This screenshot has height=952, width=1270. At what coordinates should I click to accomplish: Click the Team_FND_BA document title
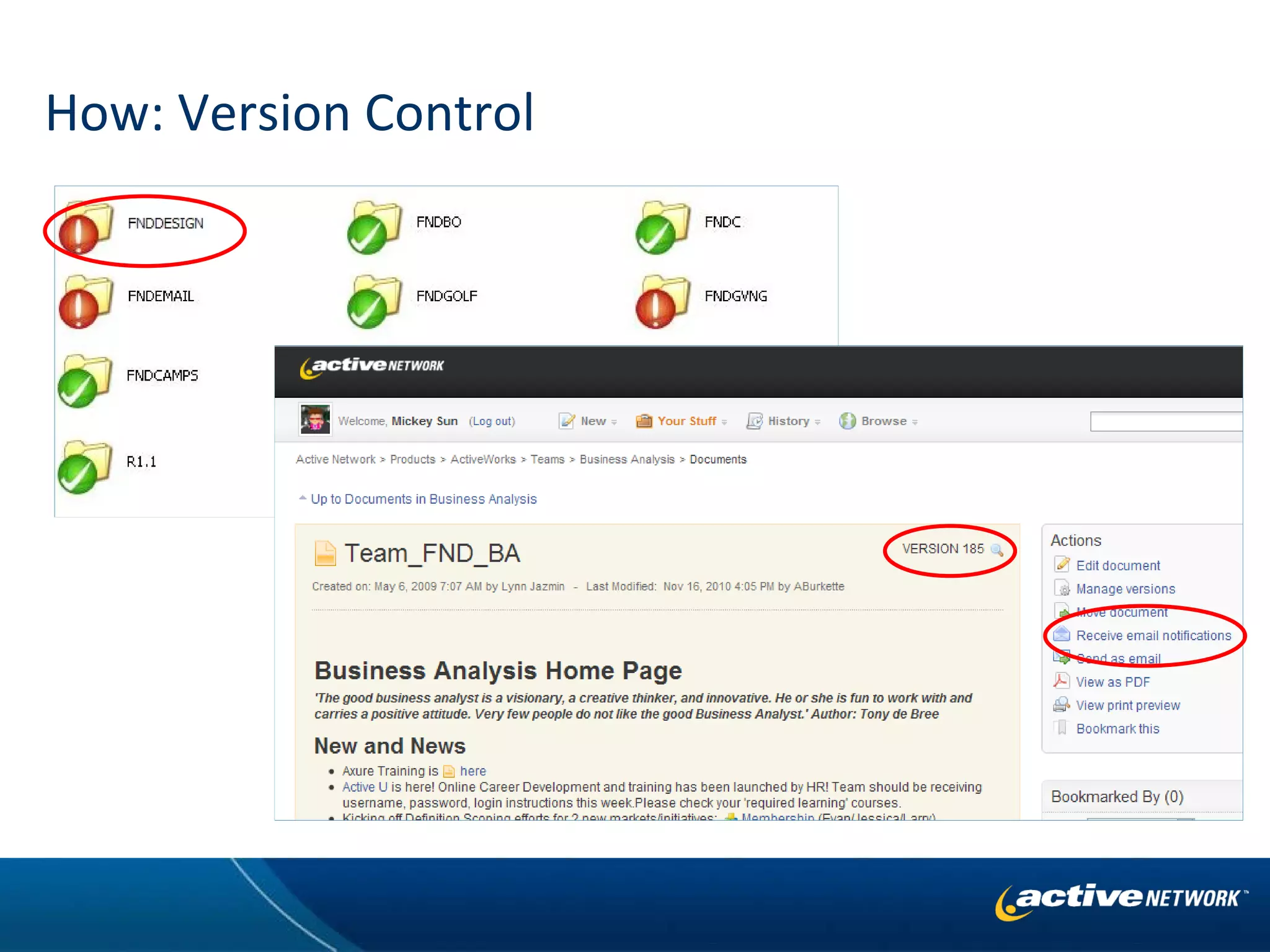tap(432, 553)
